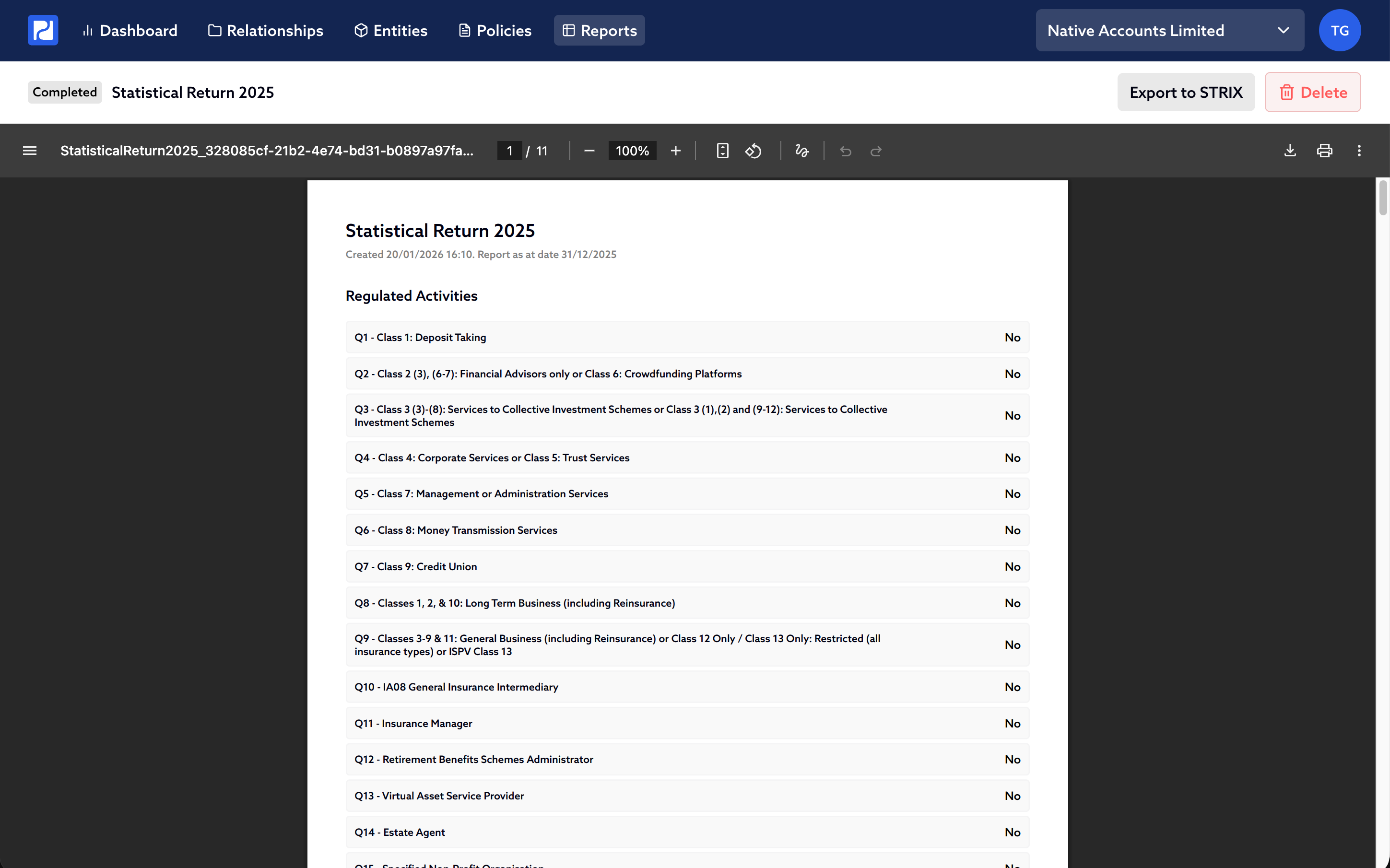The width and height of the screenshot is (1390, 868).
Task: Open the PDF more actions menu
Action: 1358,151
